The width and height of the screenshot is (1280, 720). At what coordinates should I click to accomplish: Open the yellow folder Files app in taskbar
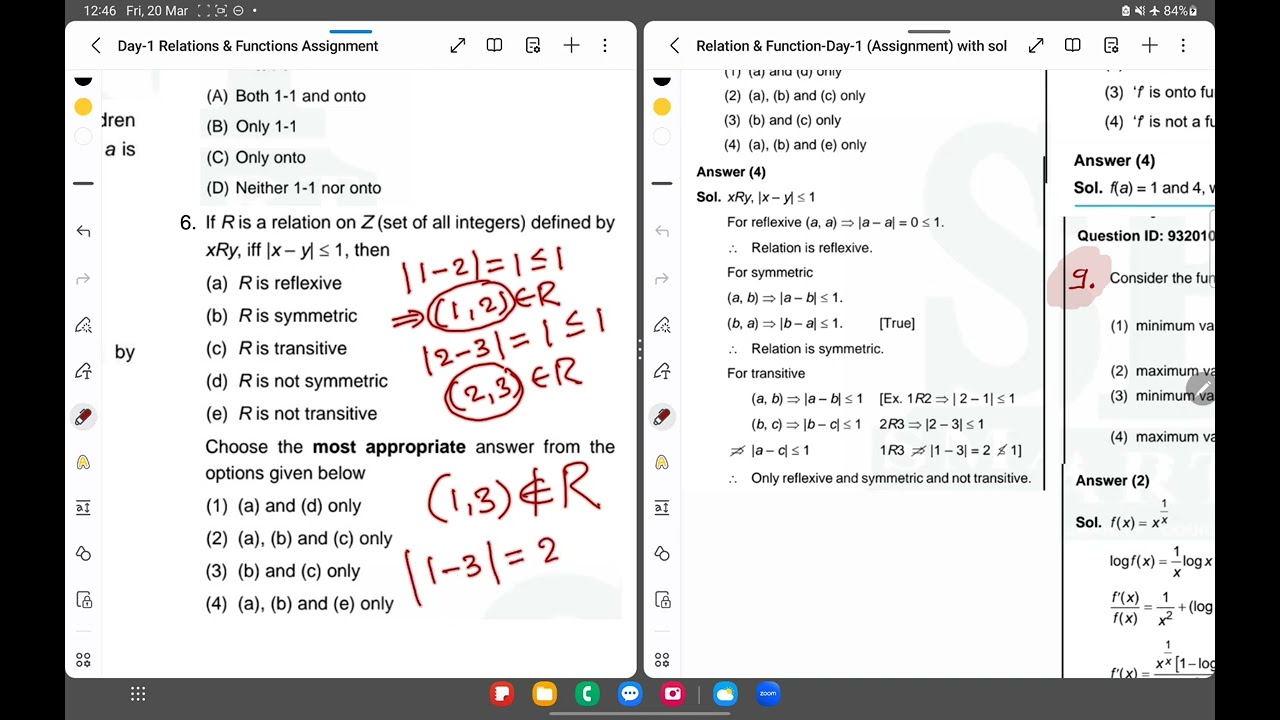[544, 693]
